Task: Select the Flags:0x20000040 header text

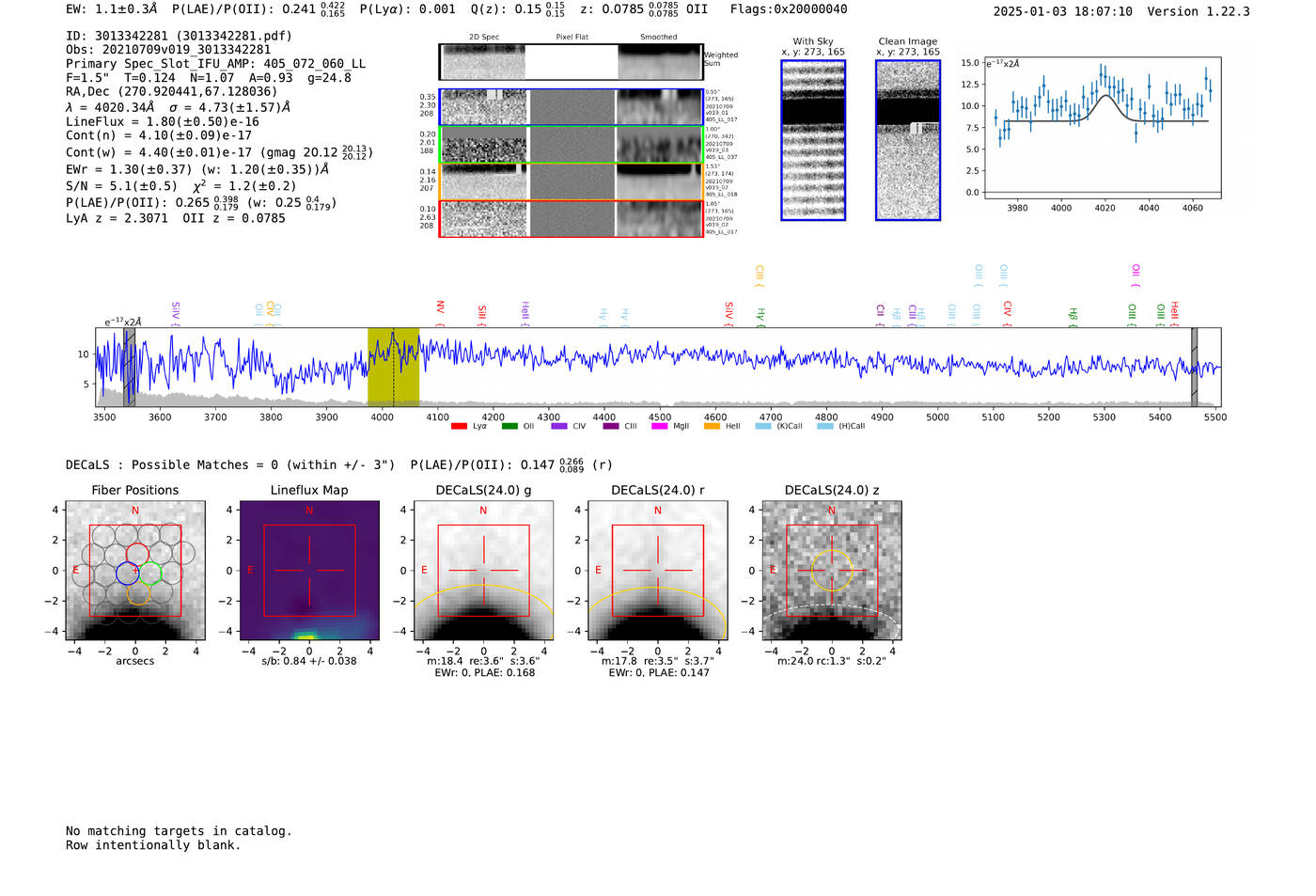Action: [789, 9]
